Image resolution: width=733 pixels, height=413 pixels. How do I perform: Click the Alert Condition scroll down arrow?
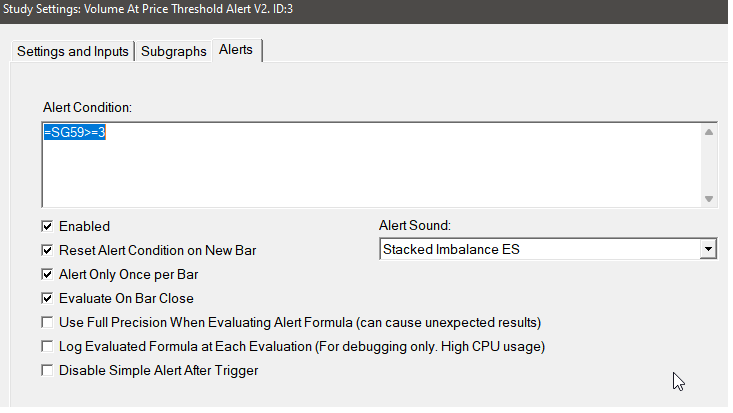pyautogui.click(x=709, y=199)
